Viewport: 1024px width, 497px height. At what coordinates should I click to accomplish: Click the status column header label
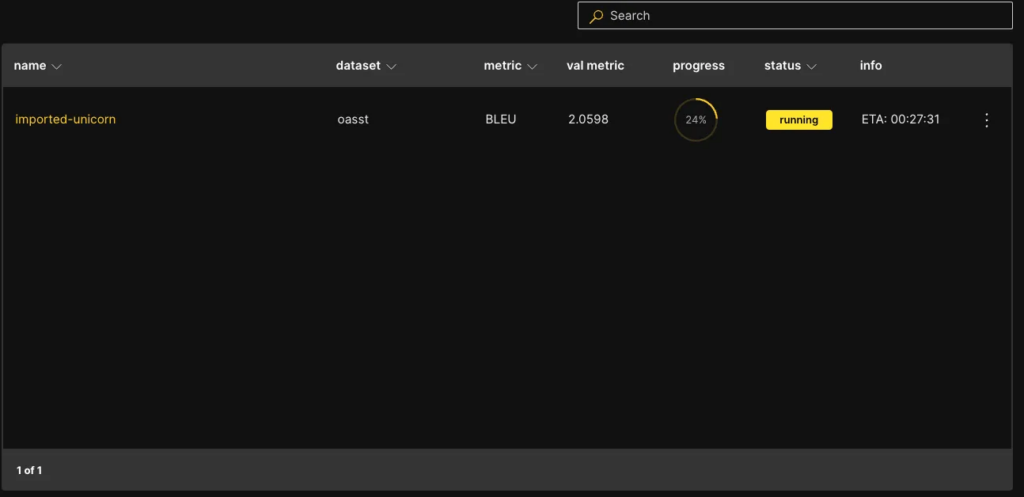782,66
